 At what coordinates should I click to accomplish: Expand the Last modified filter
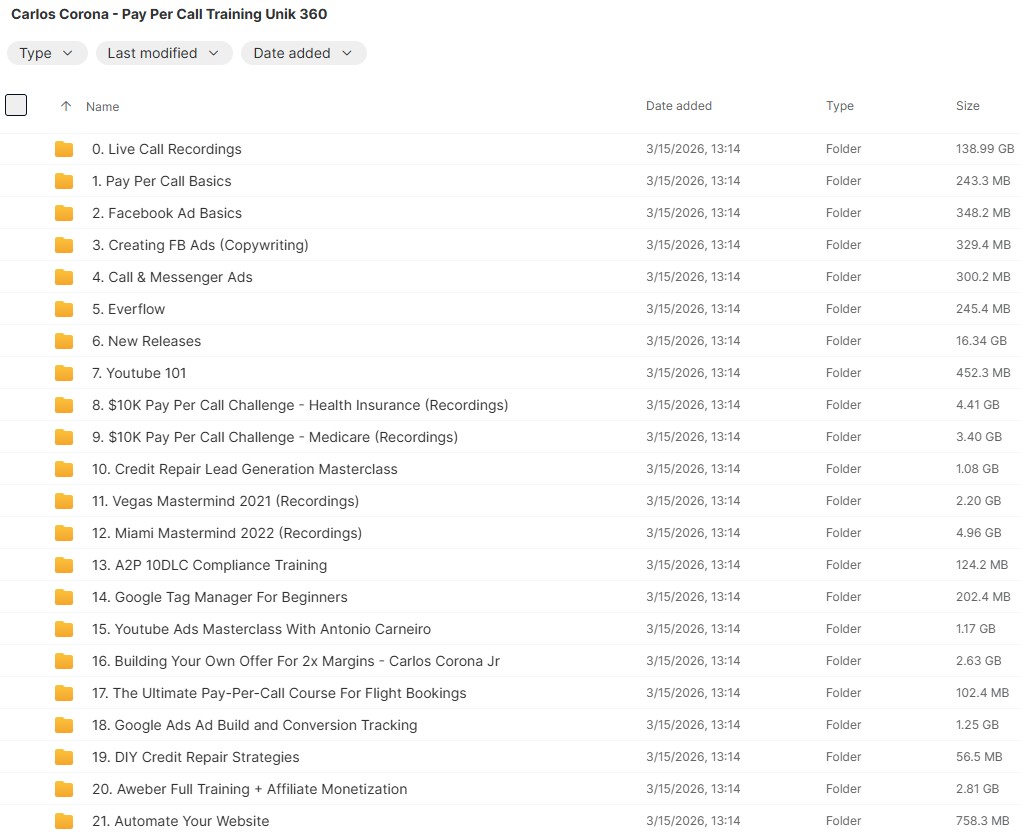(x=164, y=53)
